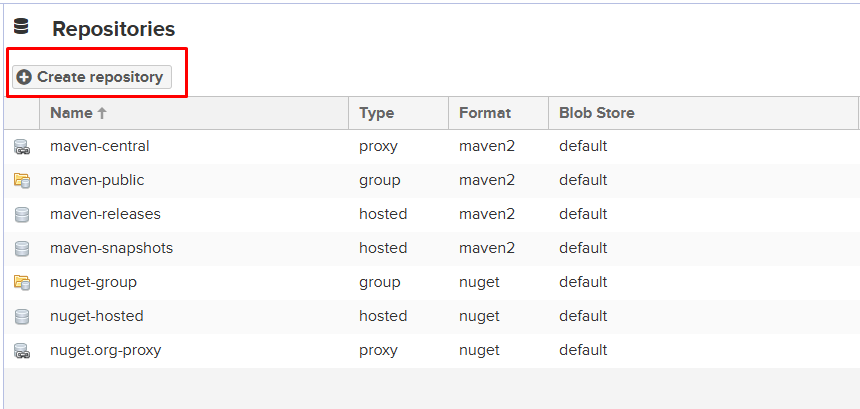Viewport: 860px width, 409px height.
Task: Open the nuget-hosted repository entry
Action: point(97,317)
